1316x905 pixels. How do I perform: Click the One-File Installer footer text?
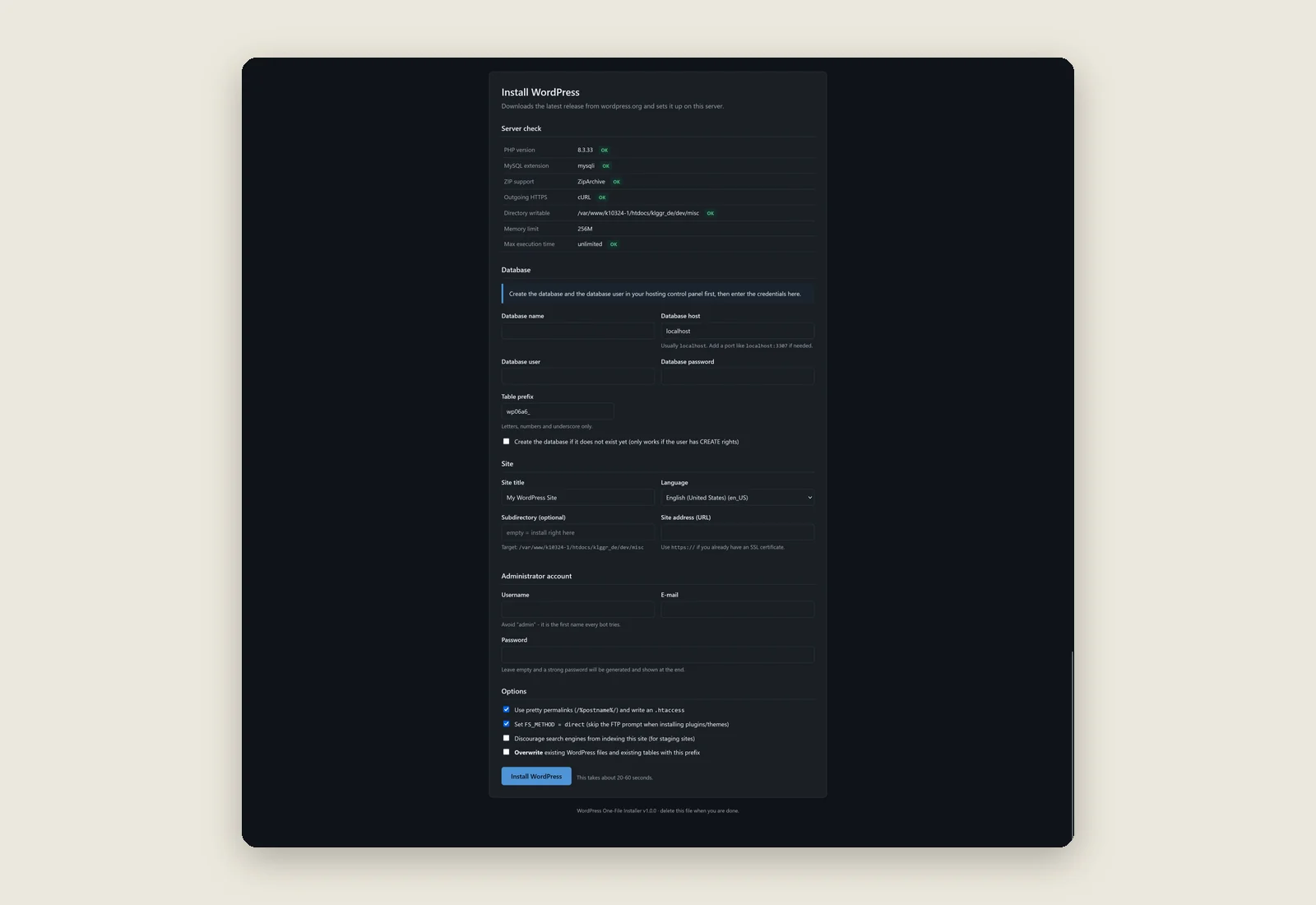(x=658, y=810)
